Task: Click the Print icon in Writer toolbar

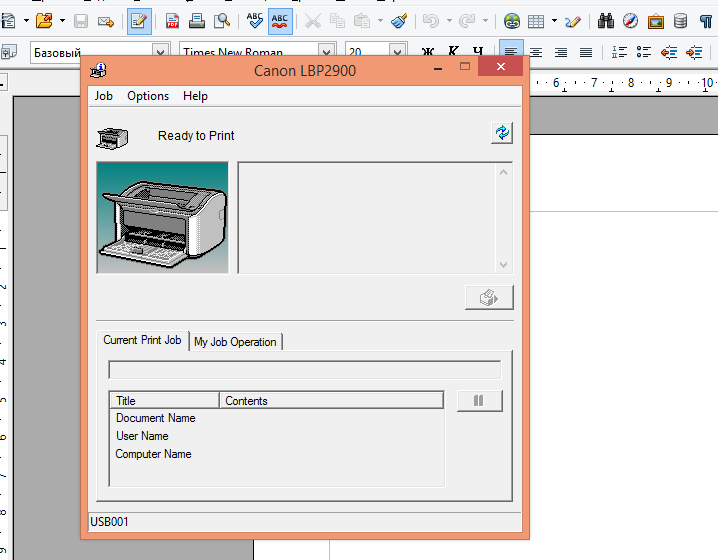Action: pyautogui.click(x=197, y=21)
